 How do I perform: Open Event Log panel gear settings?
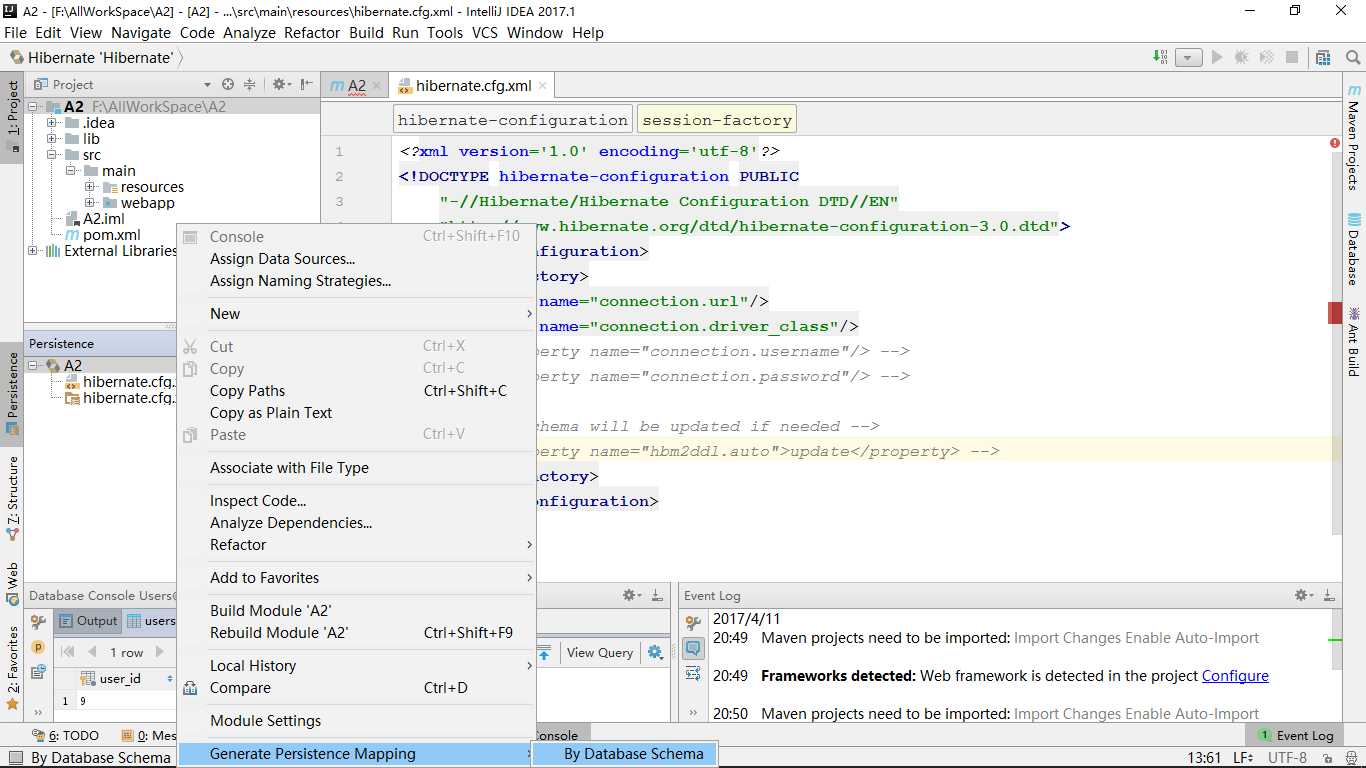[x=1304, y=595]
